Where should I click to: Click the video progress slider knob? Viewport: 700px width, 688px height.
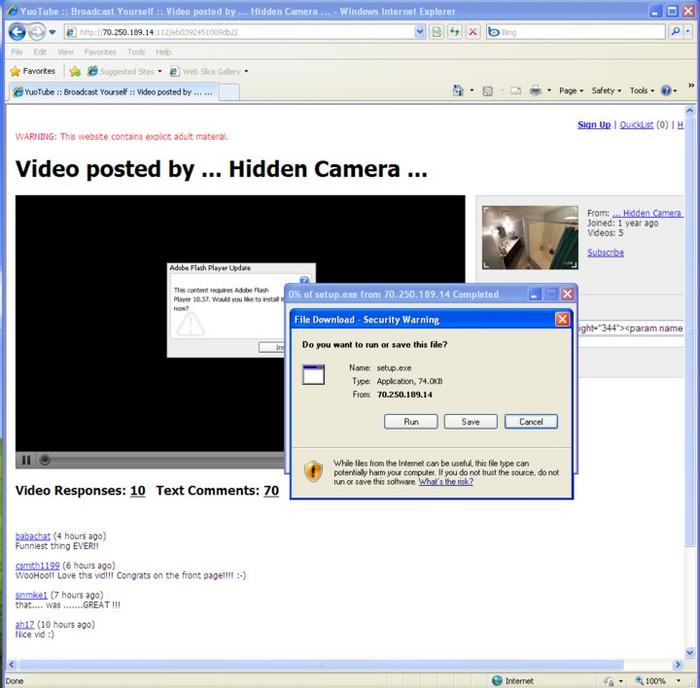click(x=45, y=460)
